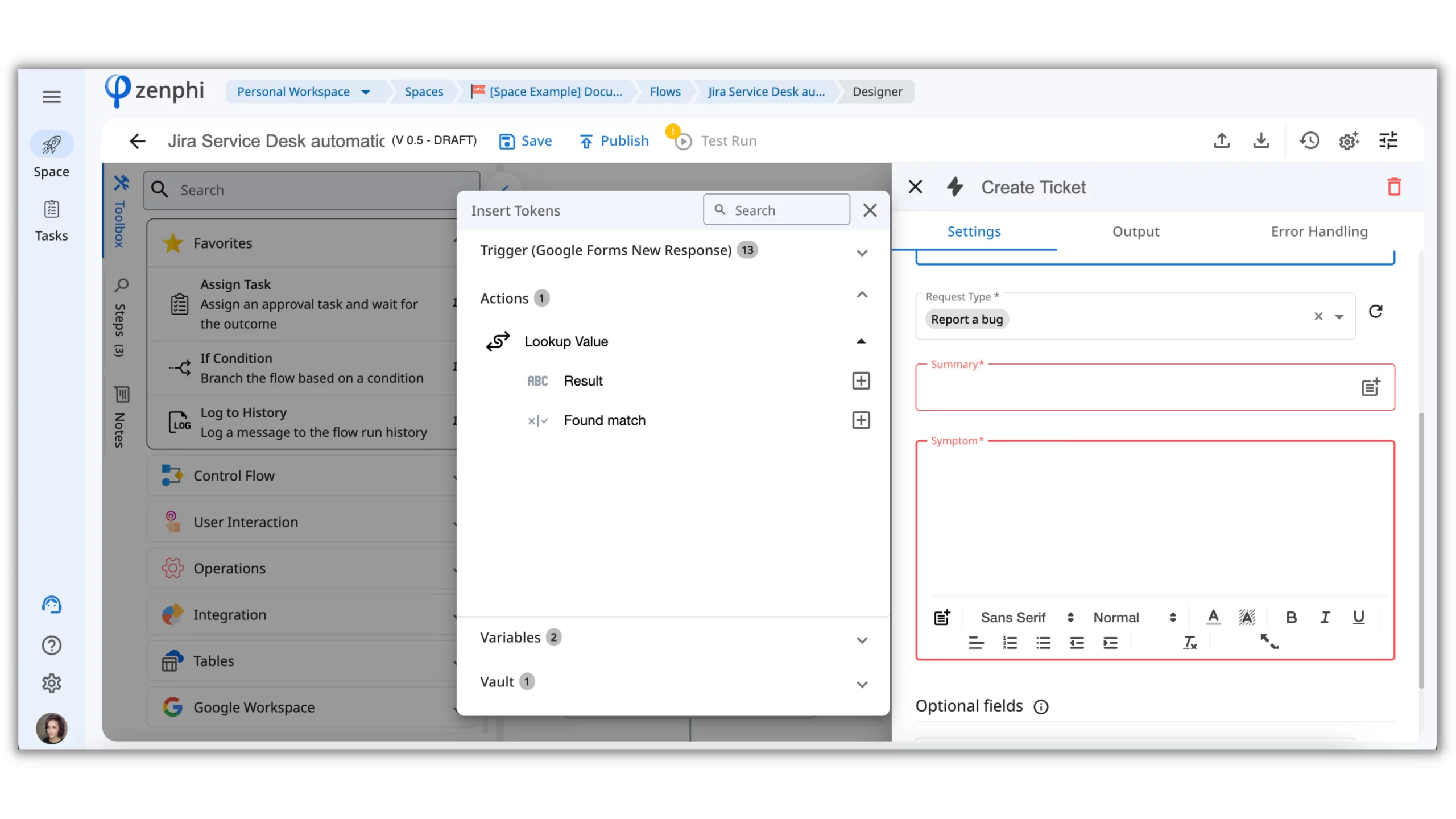Switch to the Output tab

(1135, 231)
